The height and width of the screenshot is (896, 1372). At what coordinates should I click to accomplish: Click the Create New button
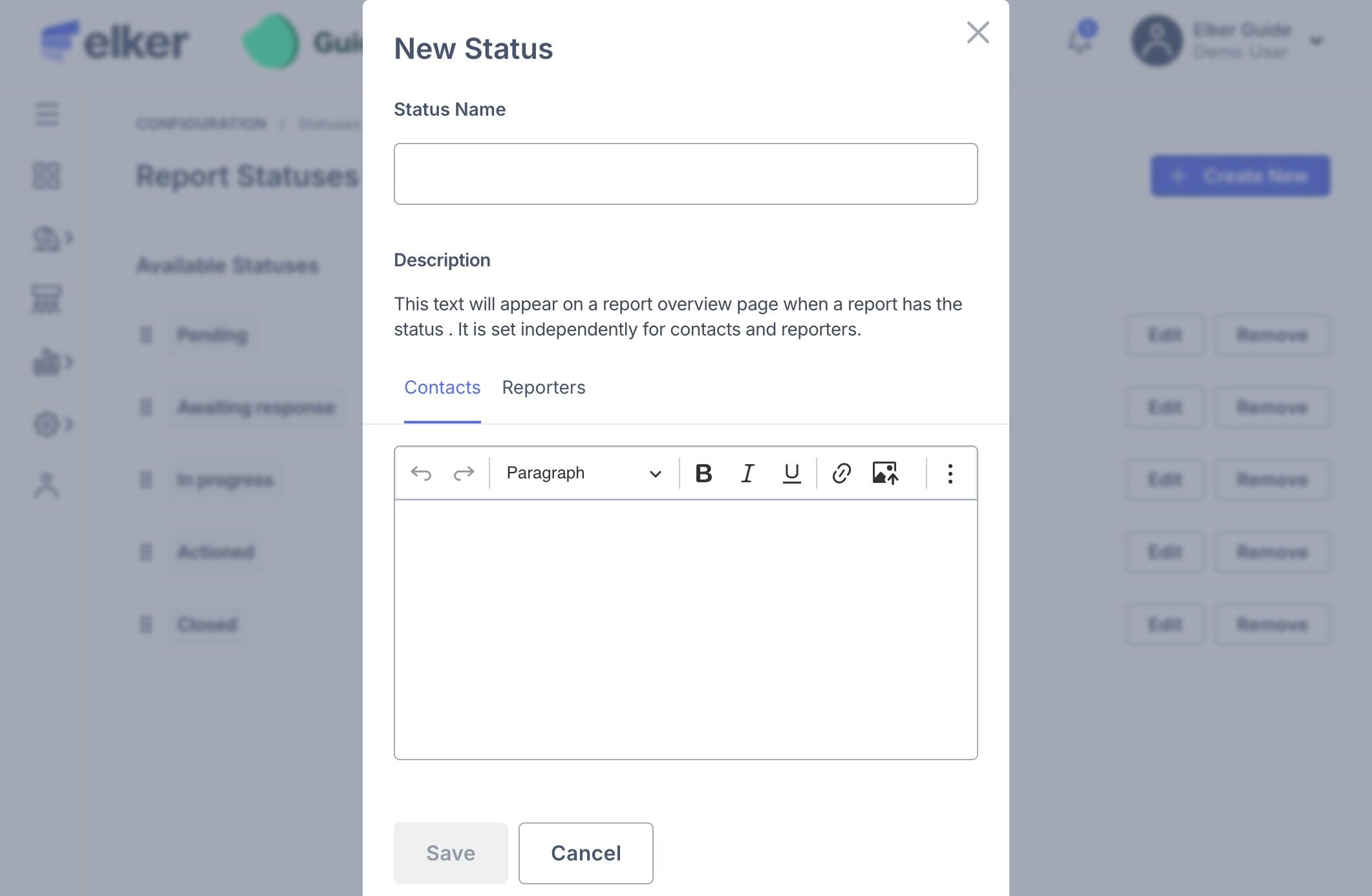1240,176
